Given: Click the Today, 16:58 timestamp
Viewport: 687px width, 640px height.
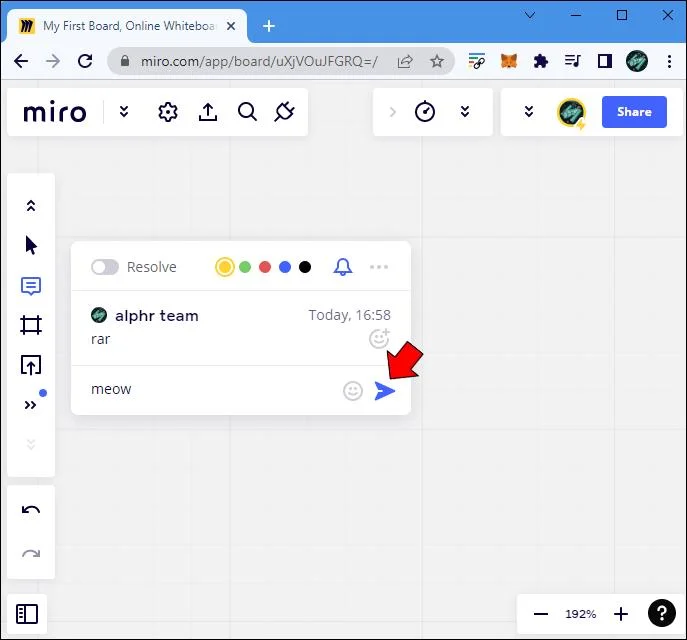Looking at the screenshot, I should pos(349,315).
